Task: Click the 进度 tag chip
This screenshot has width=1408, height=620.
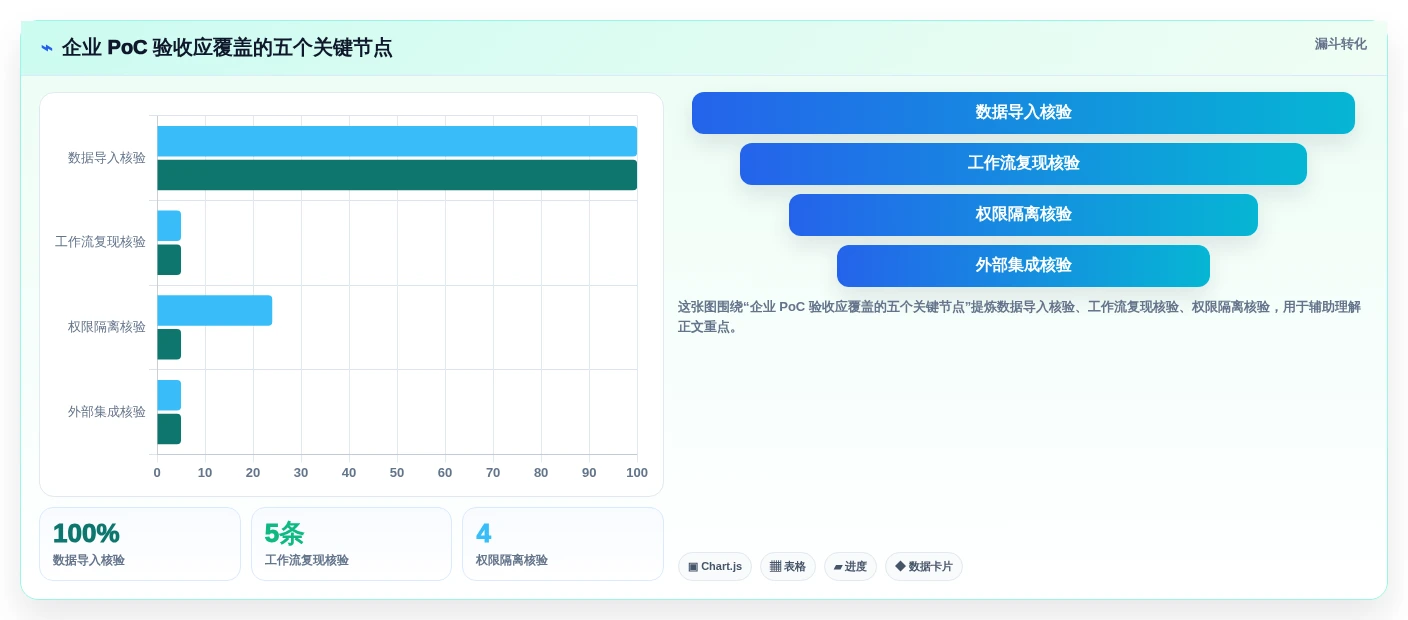Action: tap(850, 567)
